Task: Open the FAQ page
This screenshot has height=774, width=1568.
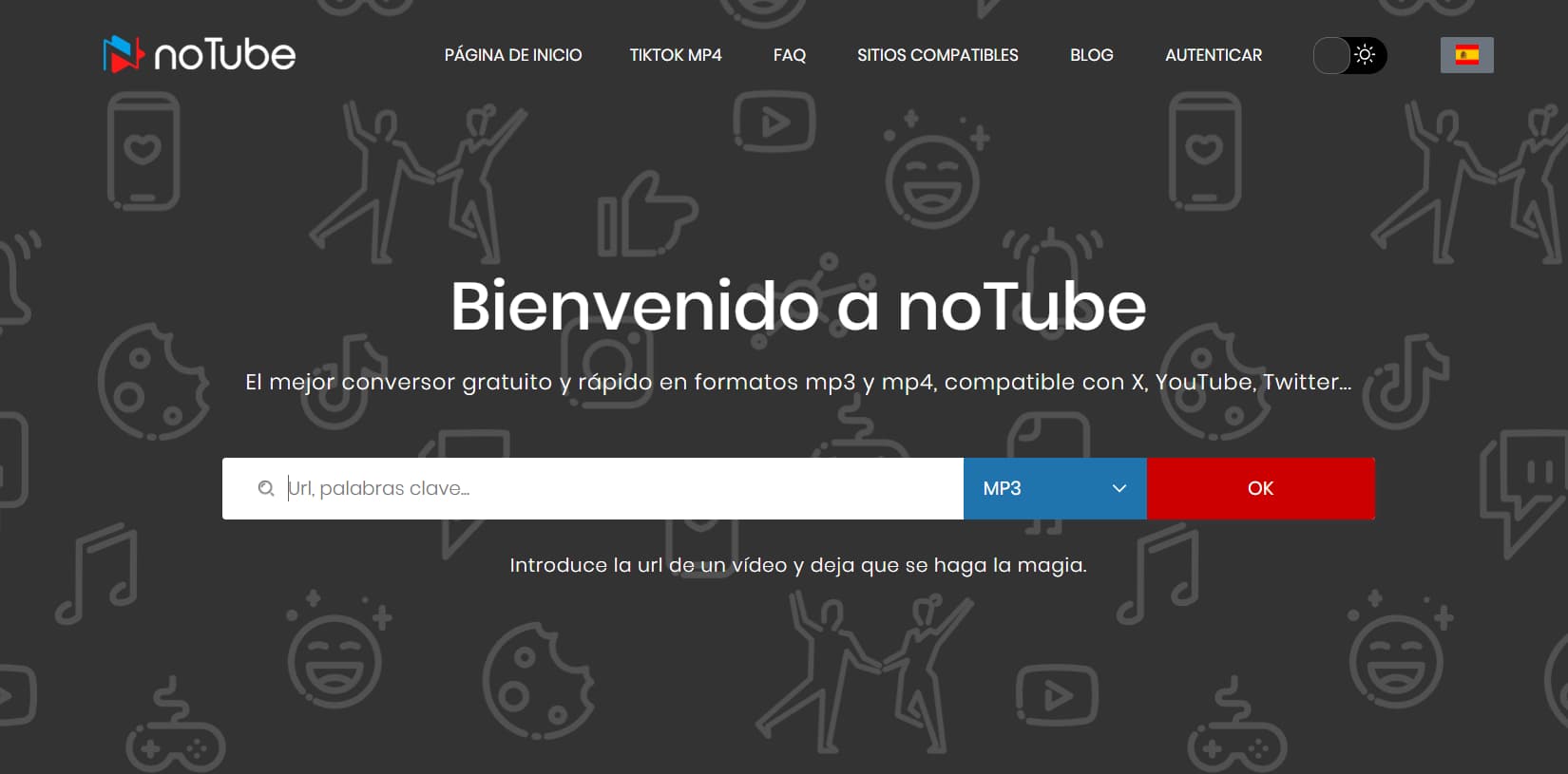Action: (790, 55)
